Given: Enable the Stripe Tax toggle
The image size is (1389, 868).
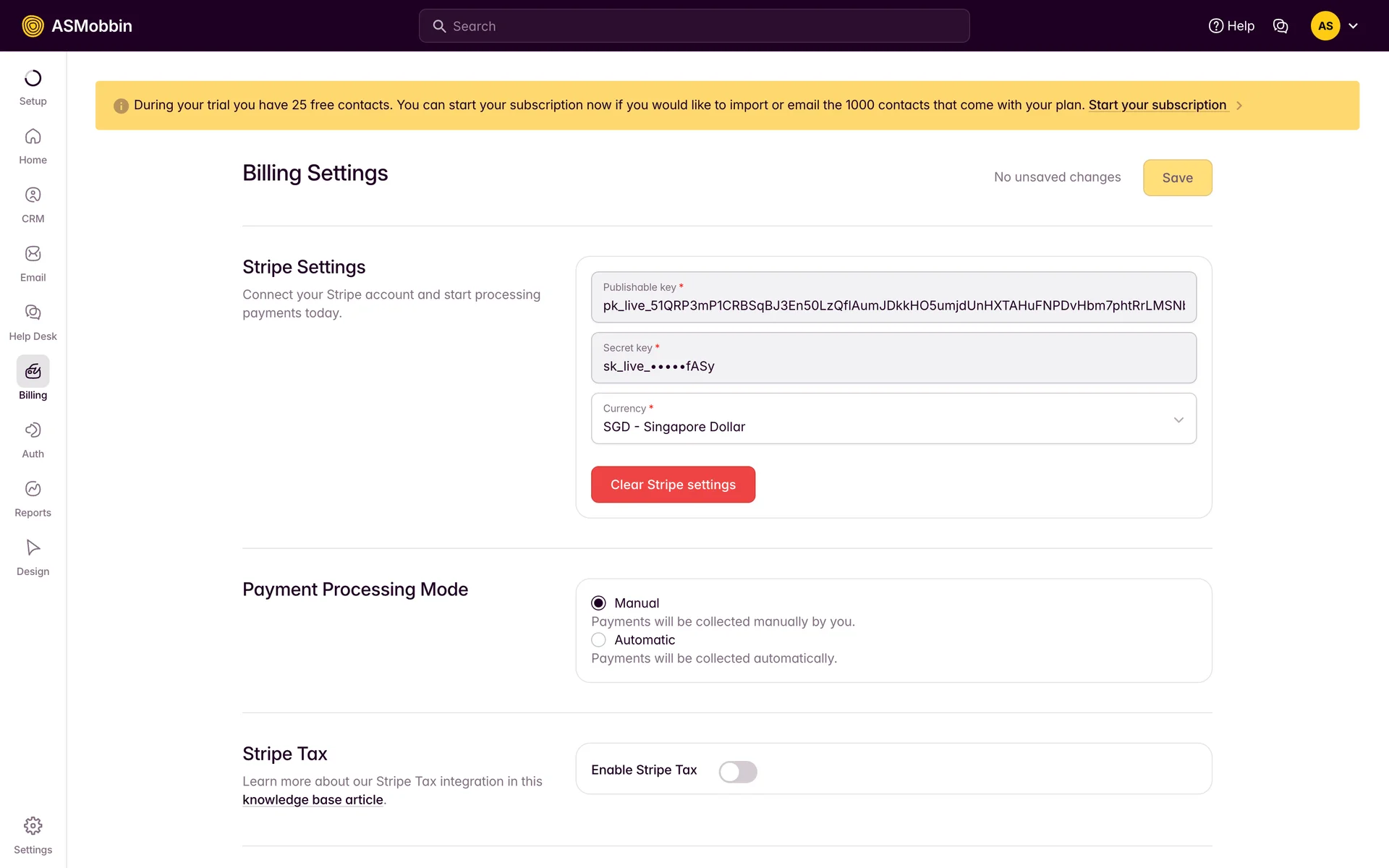Looking at the screenshot, I should (x=737, y=772).
